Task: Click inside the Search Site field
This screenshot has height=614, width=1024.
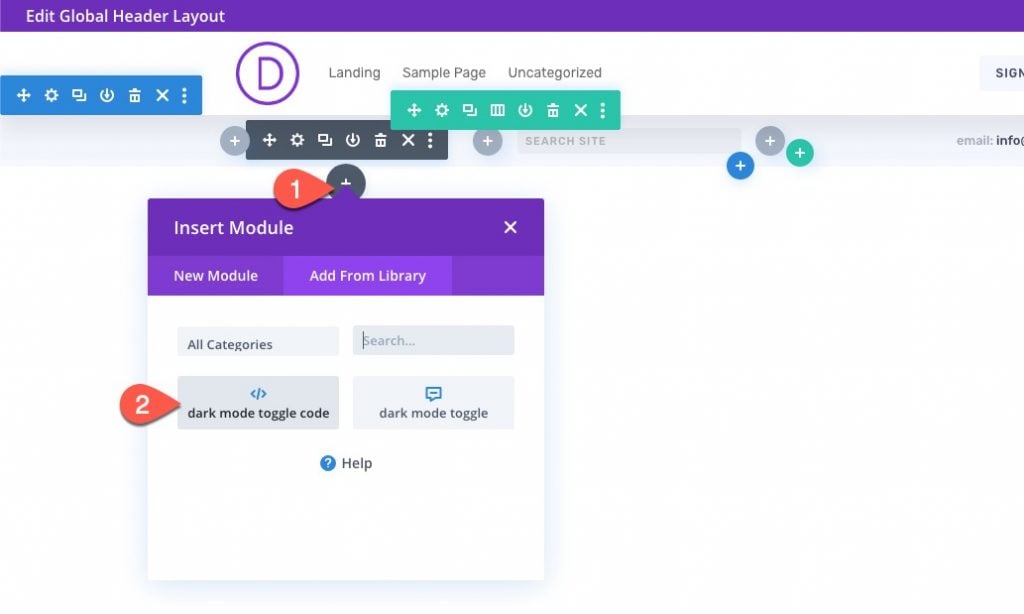Action: (x=628, y=141)
